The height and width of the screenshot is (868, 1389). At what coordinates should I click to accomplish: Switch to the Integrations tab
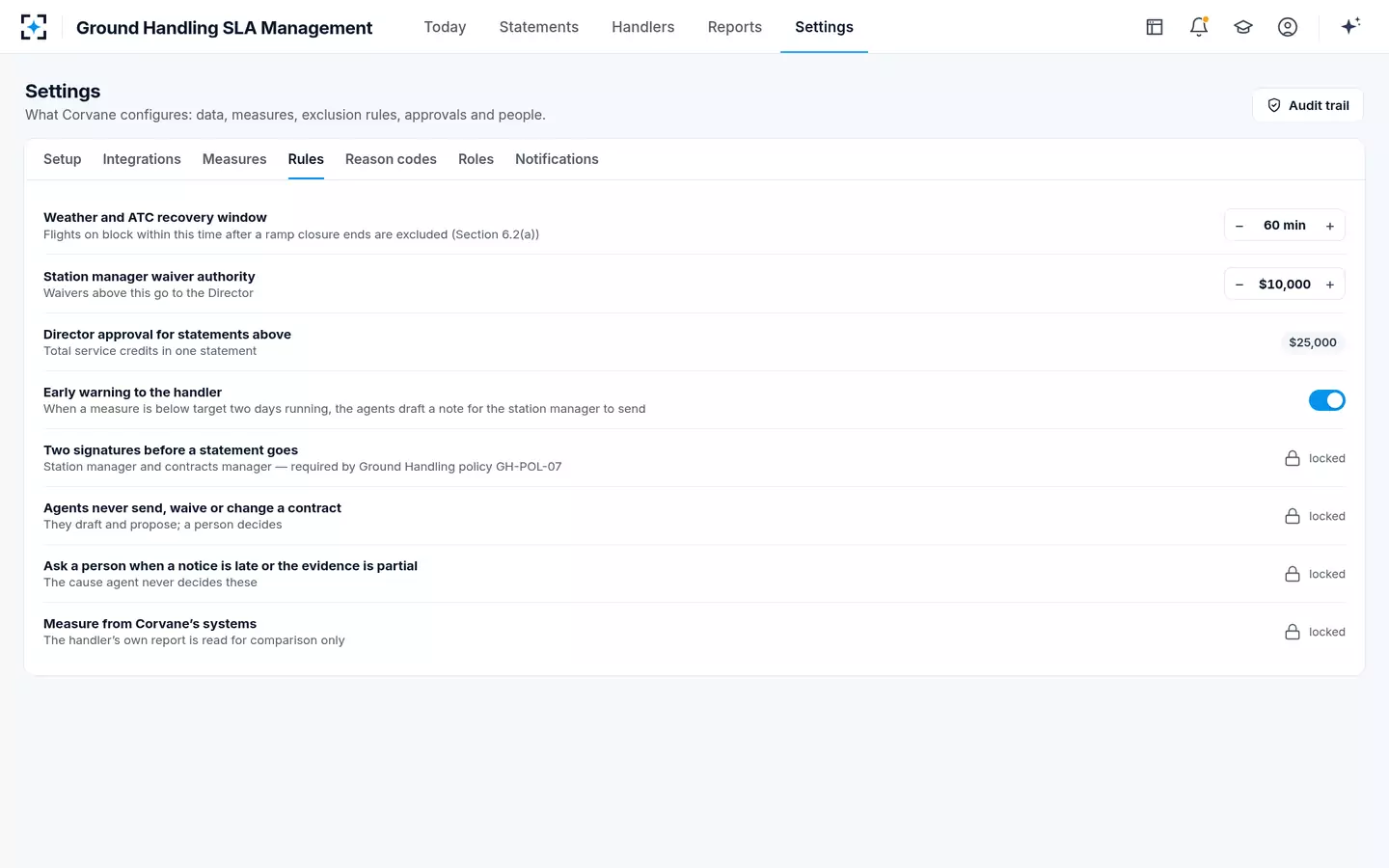(x=142, y=159)
